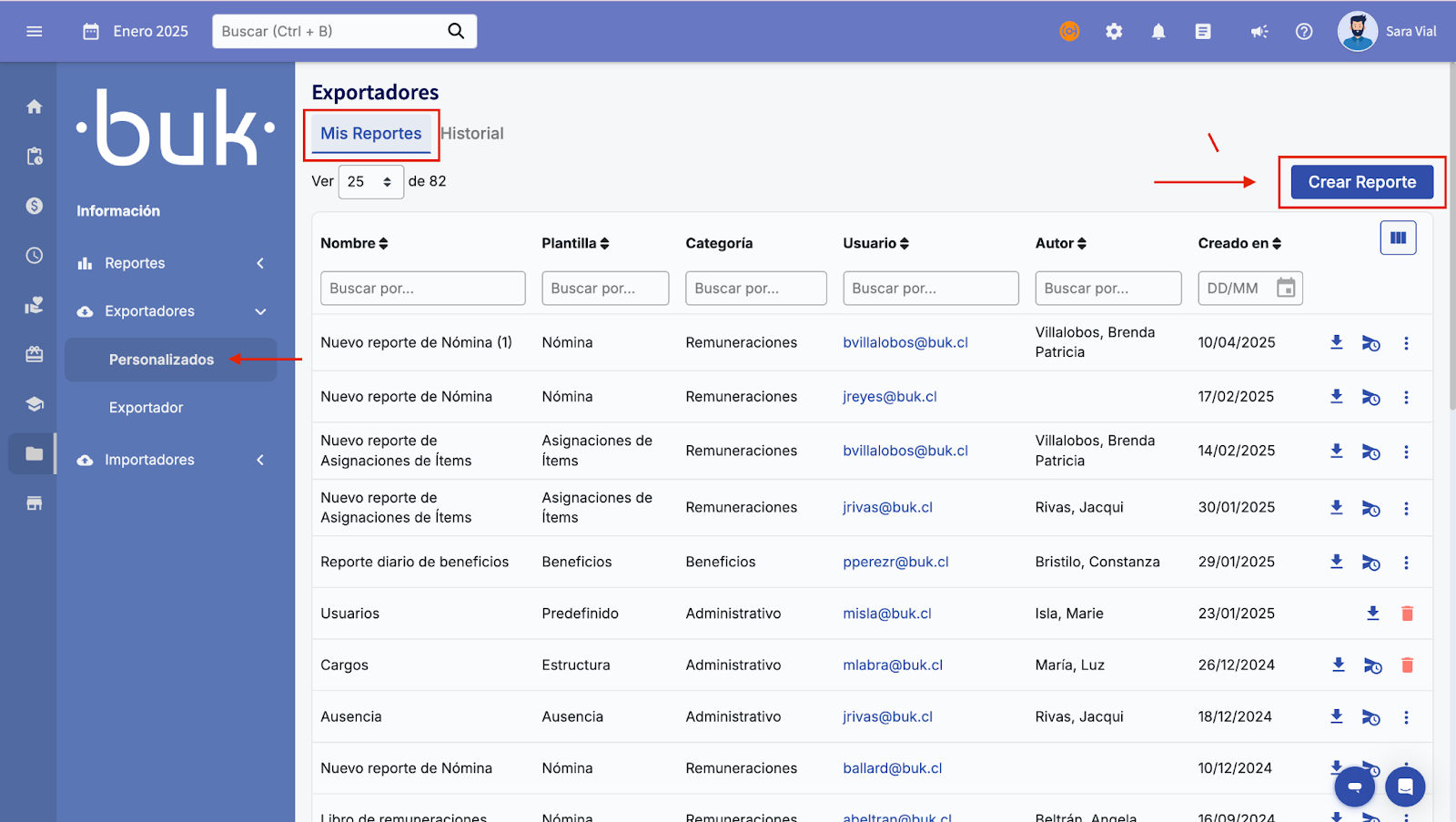
Task: Click the Crear Reporte button
Action: pos(1361,182)
